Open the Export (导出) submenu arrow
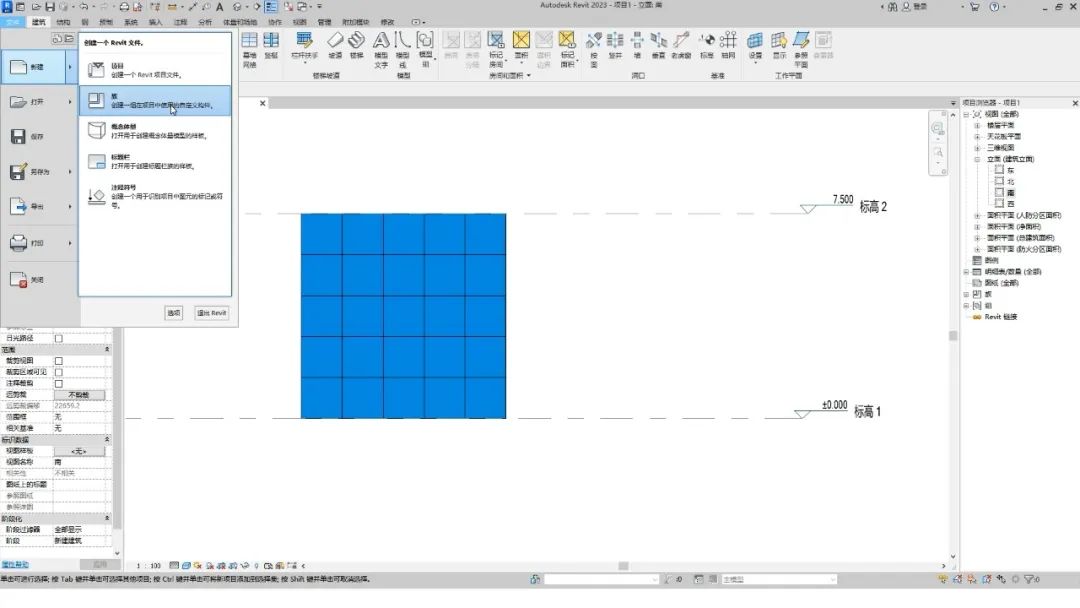Image resolution: width=1080 pixels, height=608 pixels. pos(70,207)
